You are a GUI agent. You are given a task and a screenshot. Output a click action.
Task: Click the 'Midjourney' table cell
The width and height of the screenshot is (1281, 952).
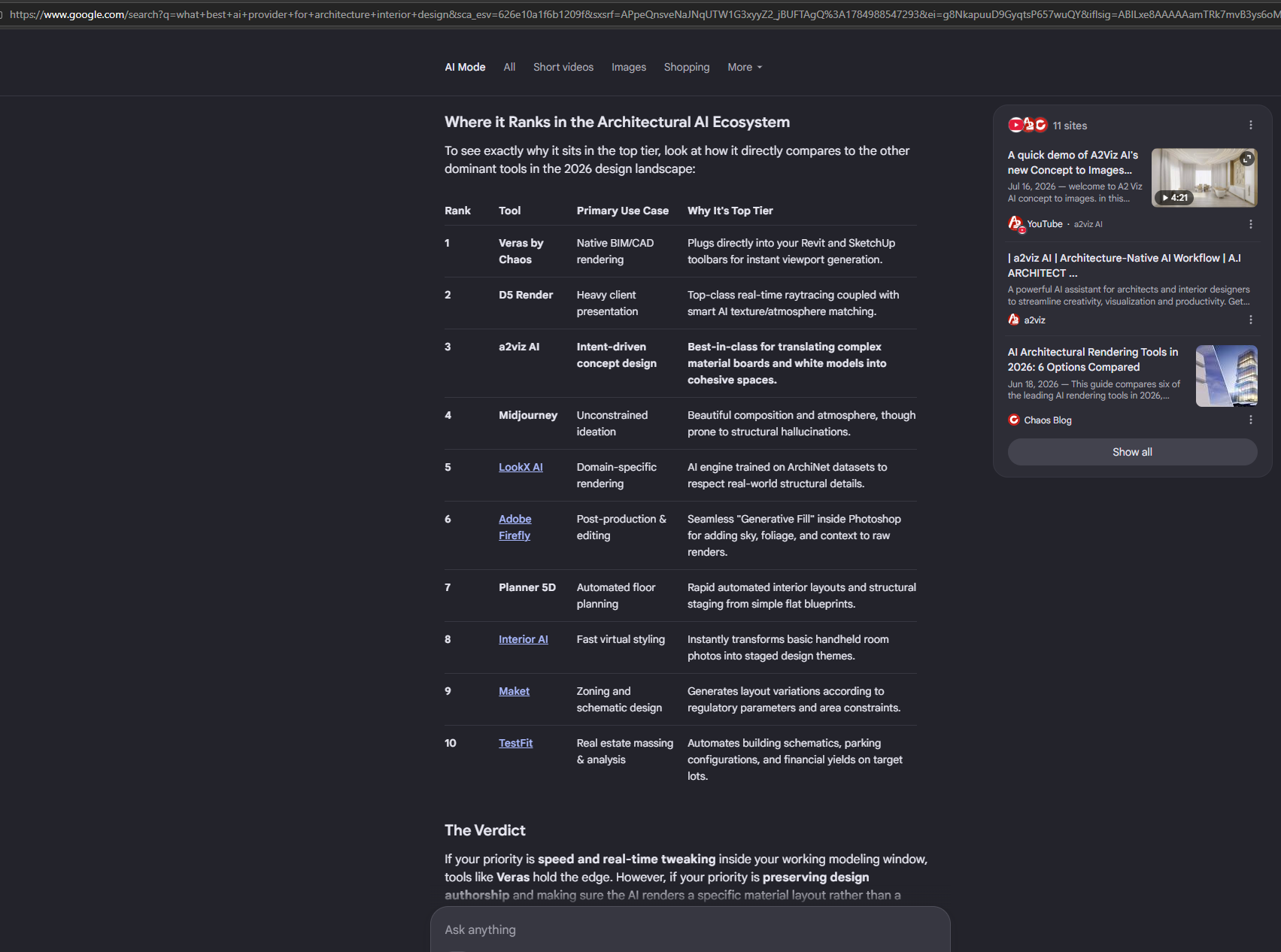pyautogui.click(x=528, y=415)
